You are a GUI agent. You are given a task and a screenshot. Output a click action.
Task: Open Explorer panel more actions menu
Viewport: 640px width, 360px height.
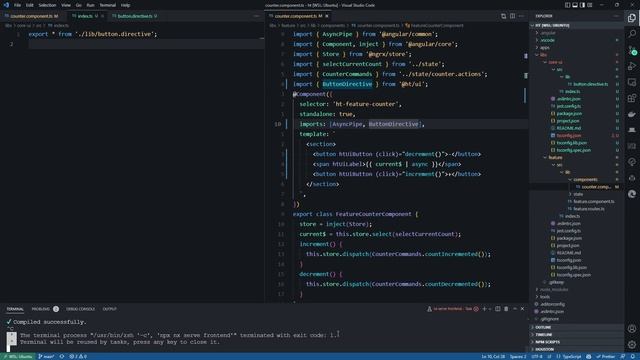click(x=616, y=16)
